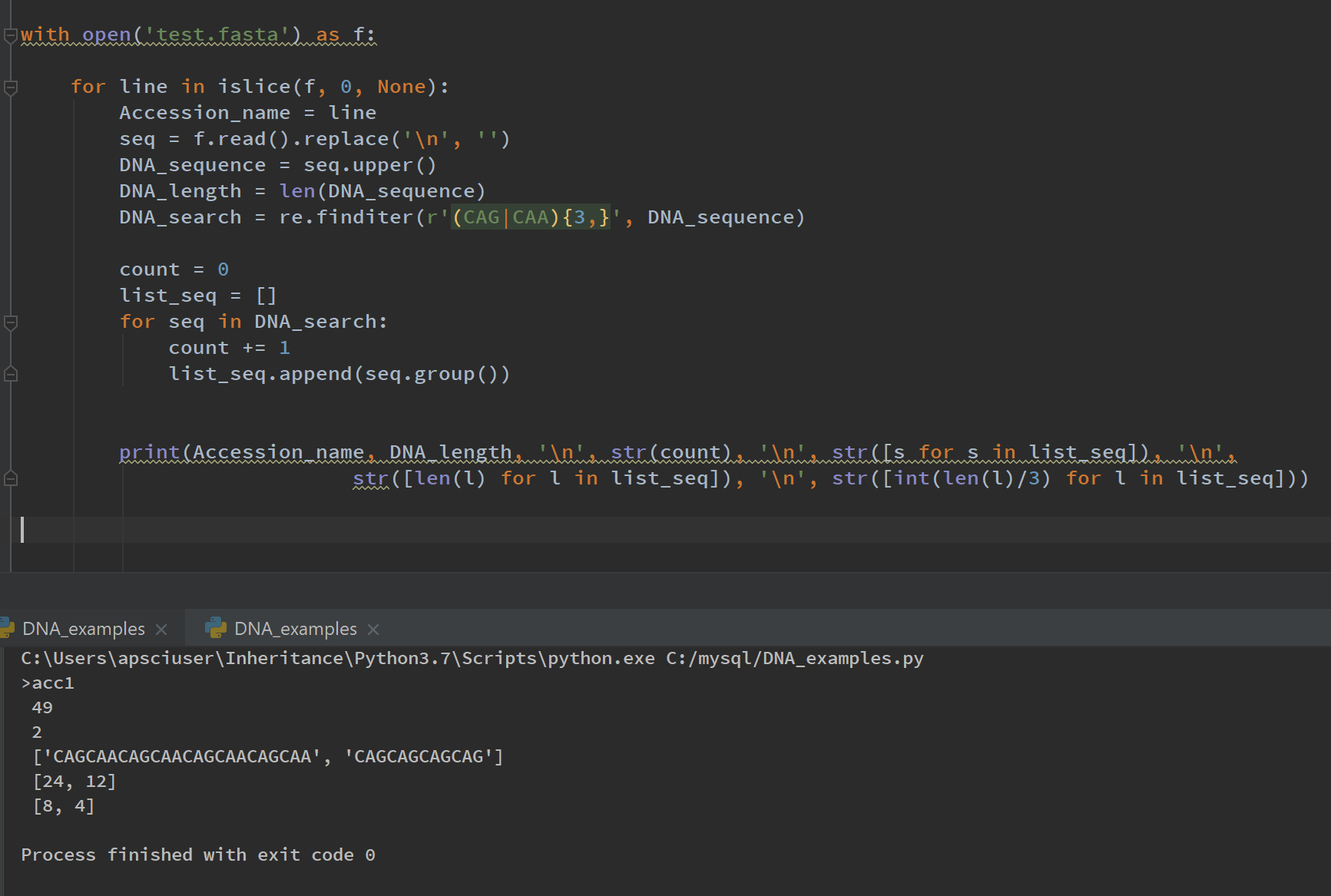Click the '49' output line in console
This screenshot has width=1331, height=896.
coord(42,708)
